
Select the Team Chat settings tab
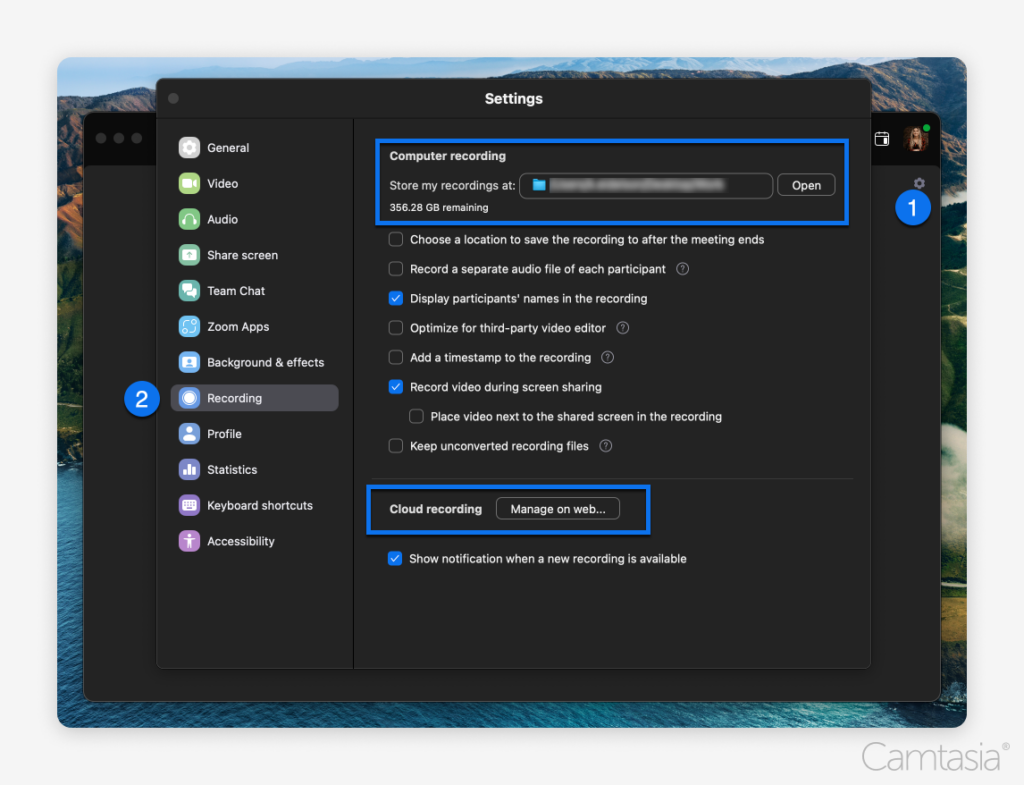coord(255,291)
